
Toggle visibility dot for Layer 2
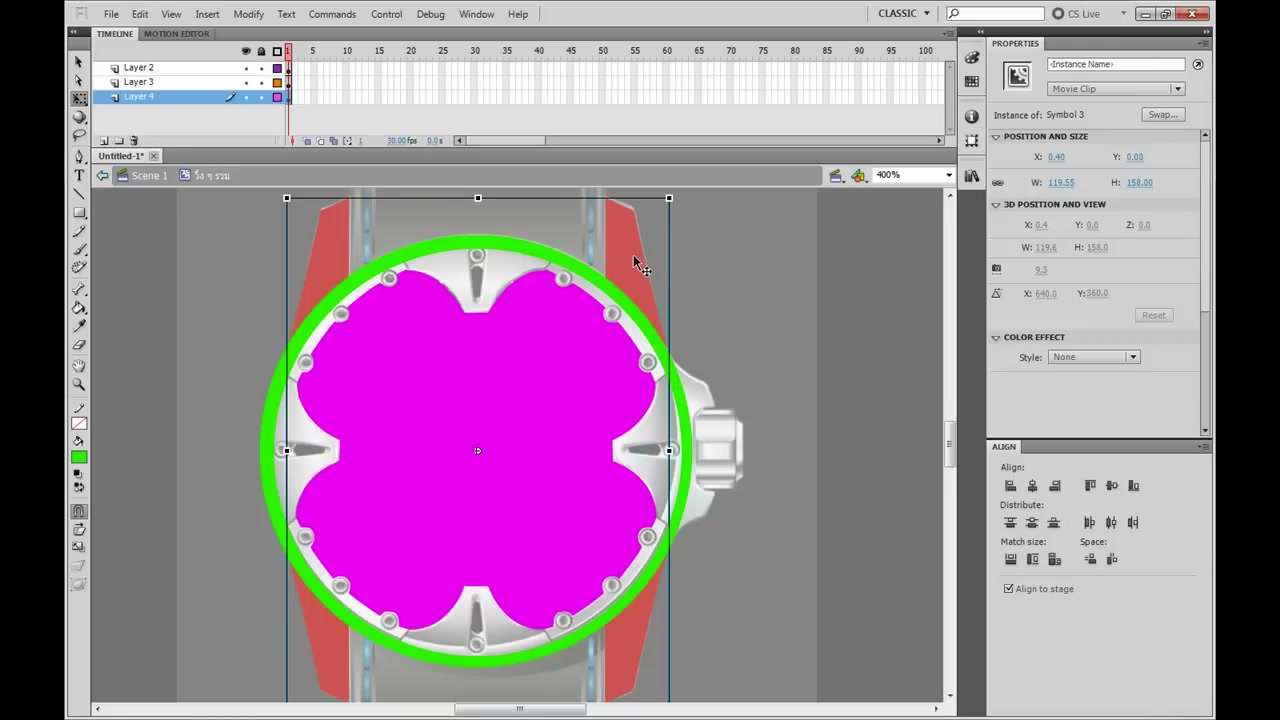click(x=247, y=68)
